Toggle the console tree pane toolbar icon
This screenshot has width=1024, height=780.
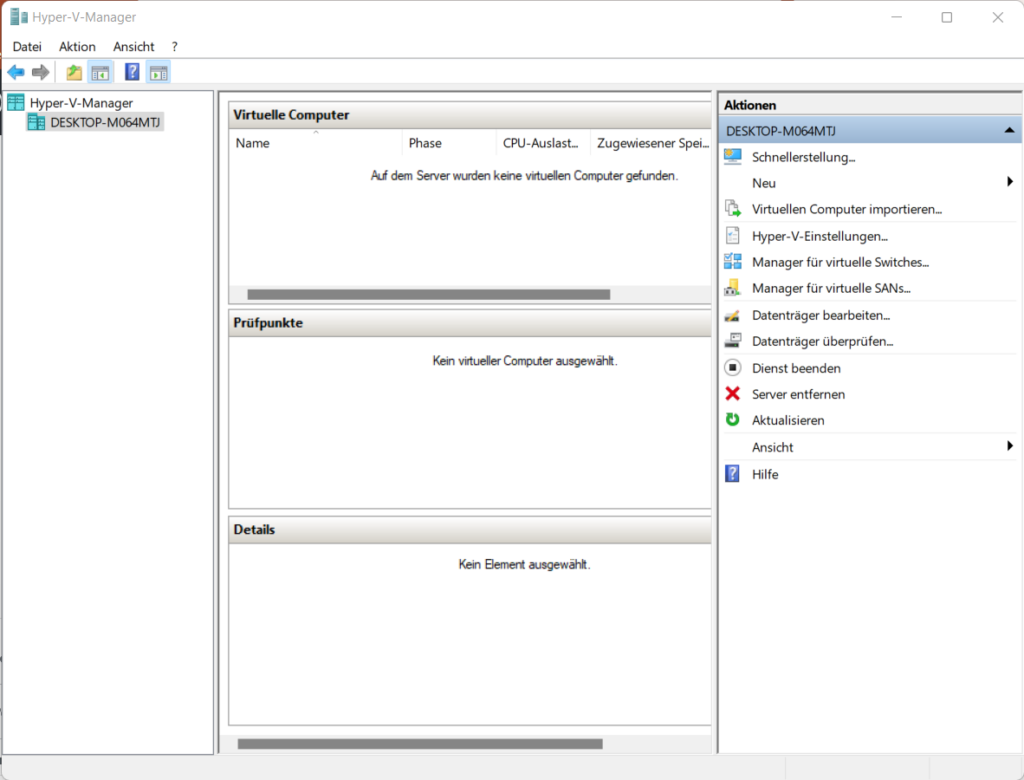tap(101, 72)
